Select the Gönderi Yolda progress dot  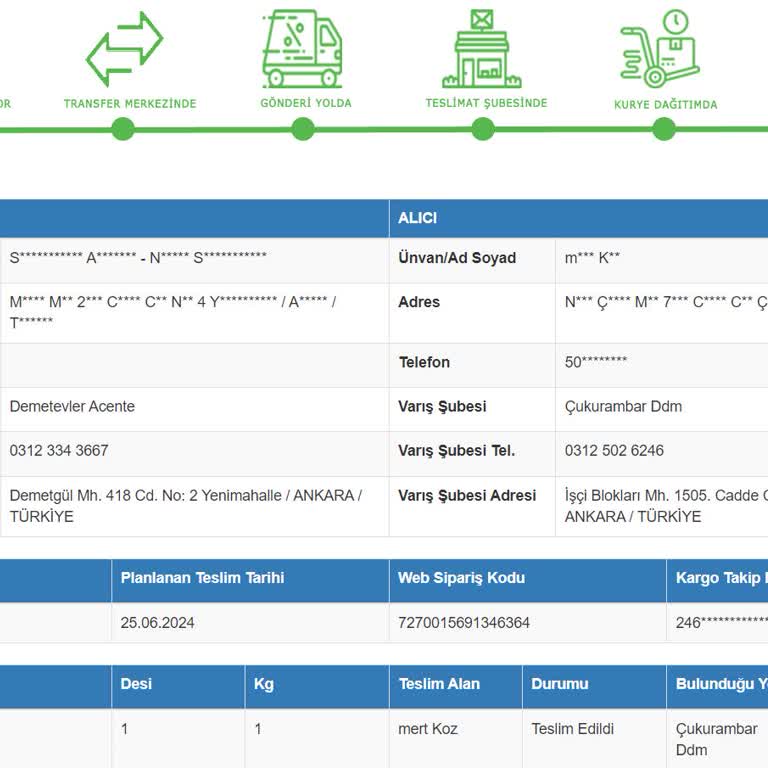point(303,129)
